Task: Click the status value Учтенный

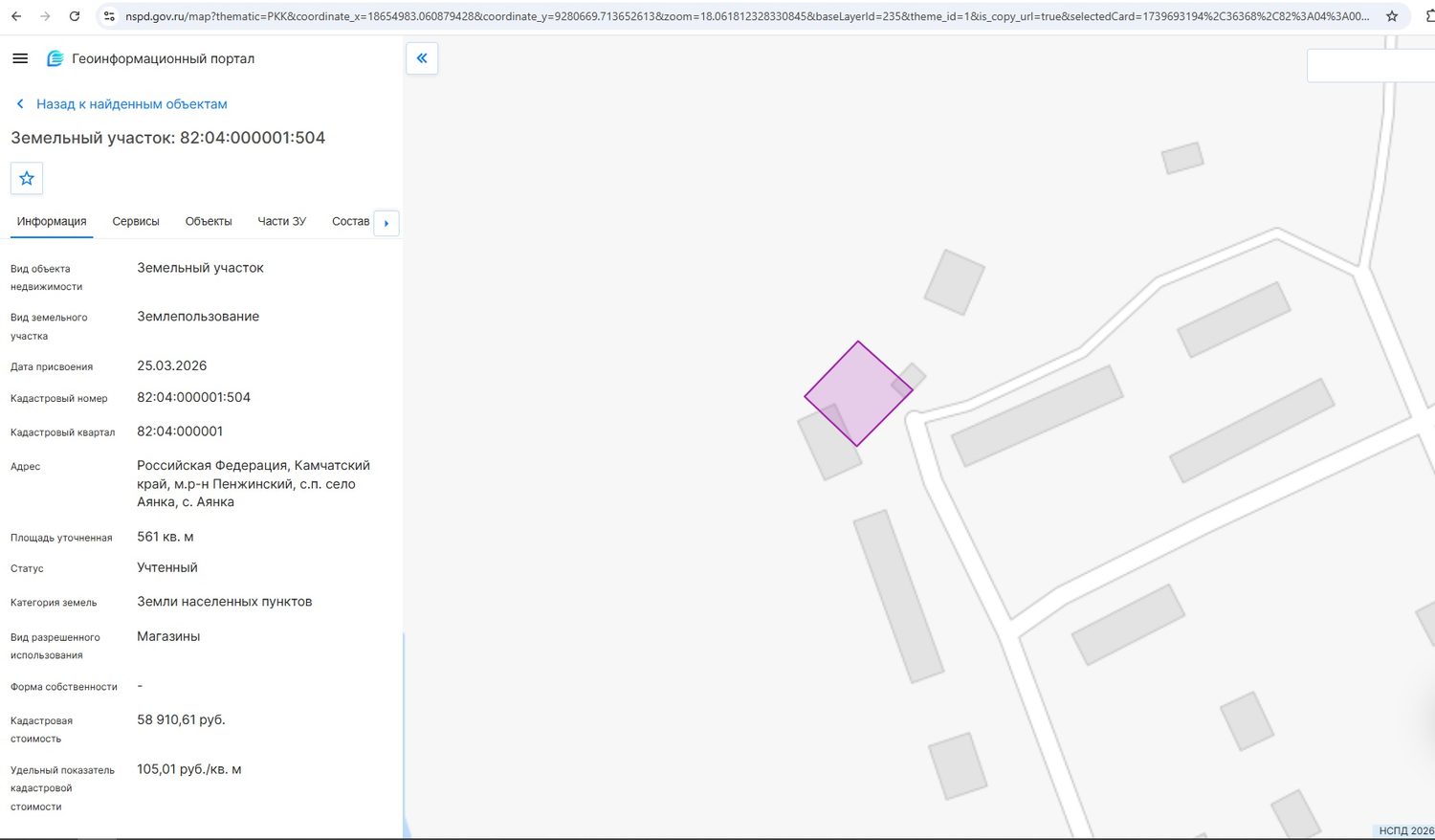Action: (167, 567)
